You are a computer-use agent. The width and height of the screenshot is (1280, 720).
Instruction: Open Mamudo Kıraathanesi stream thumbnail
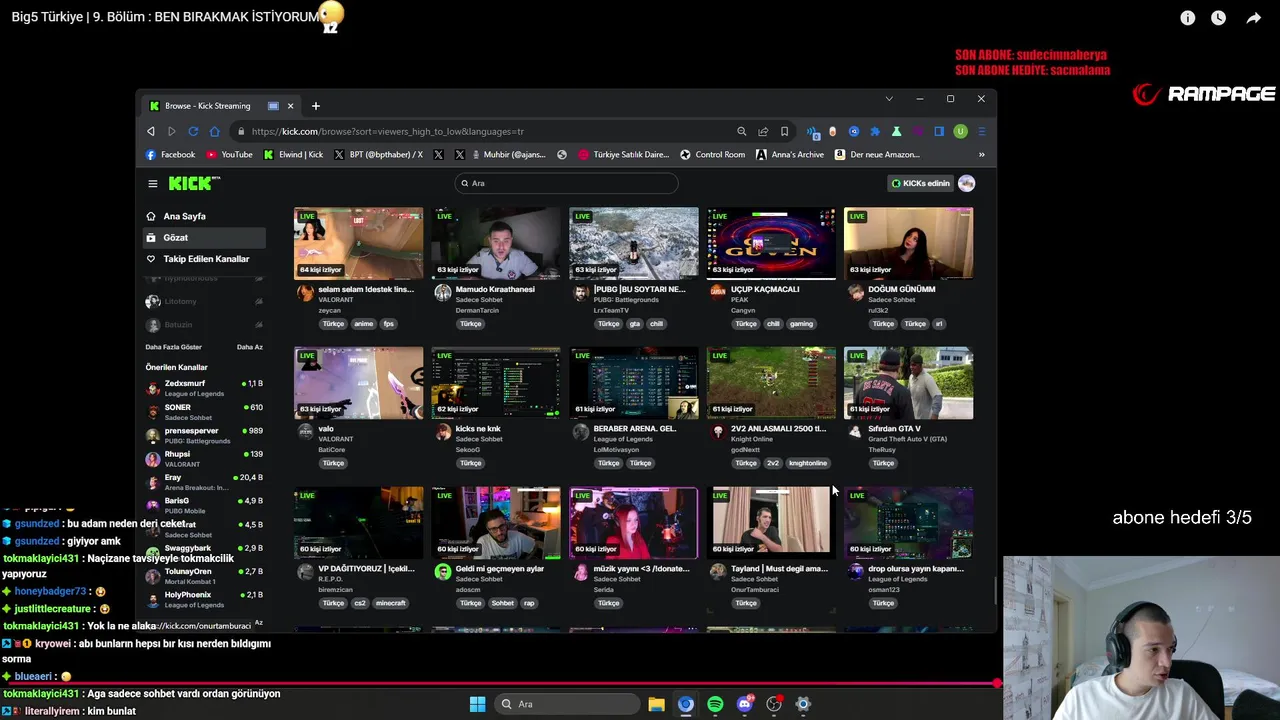tap(496, 243)
